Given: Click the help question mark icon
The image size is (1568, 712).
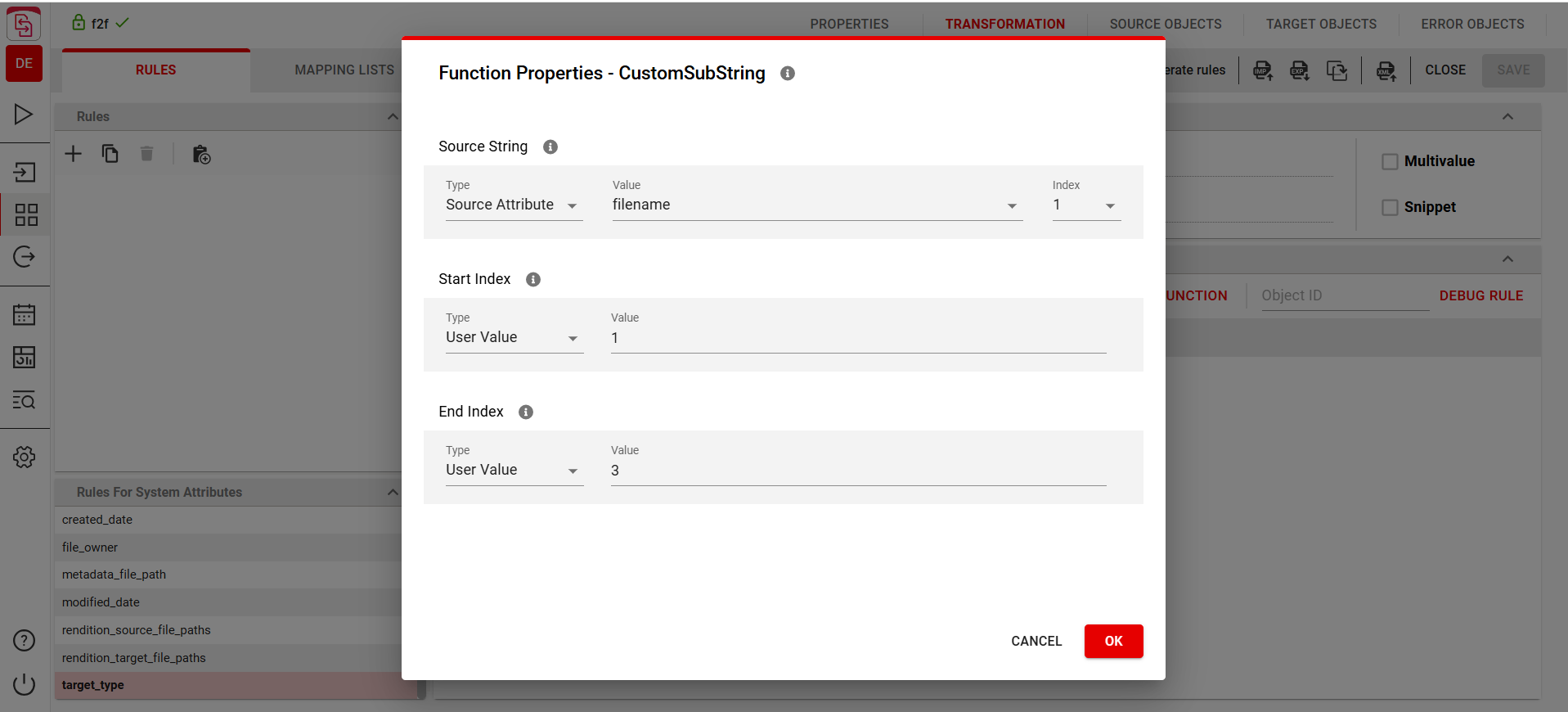Looking at the screenshot, I should 25,640.
